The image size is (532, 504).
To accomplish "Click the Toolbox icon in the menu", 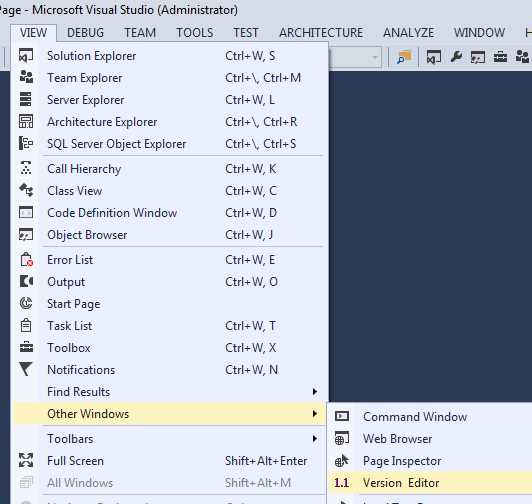I will (x=26, y=347).
